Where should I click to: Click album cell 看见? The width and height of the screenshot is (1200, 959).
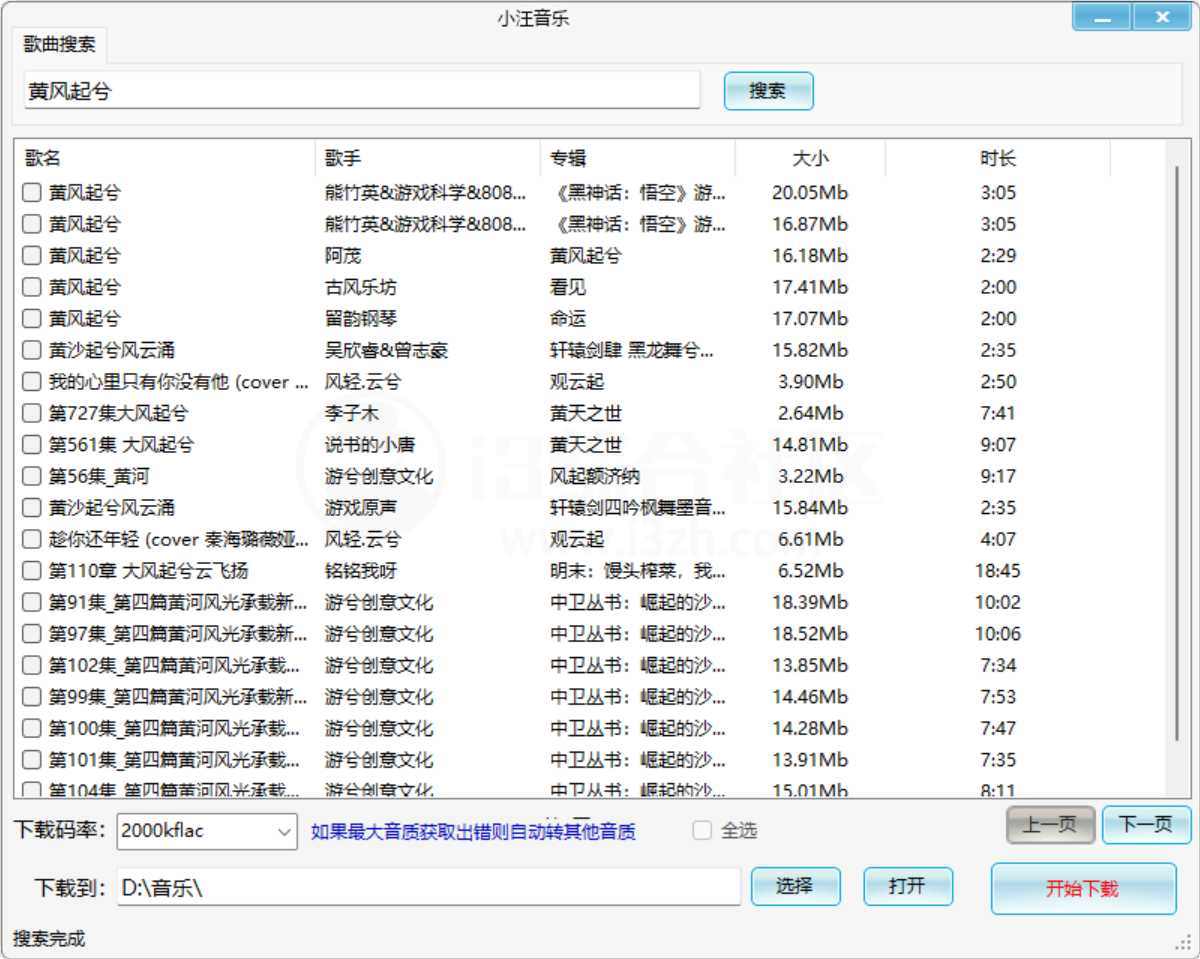[x=568, y=287]
